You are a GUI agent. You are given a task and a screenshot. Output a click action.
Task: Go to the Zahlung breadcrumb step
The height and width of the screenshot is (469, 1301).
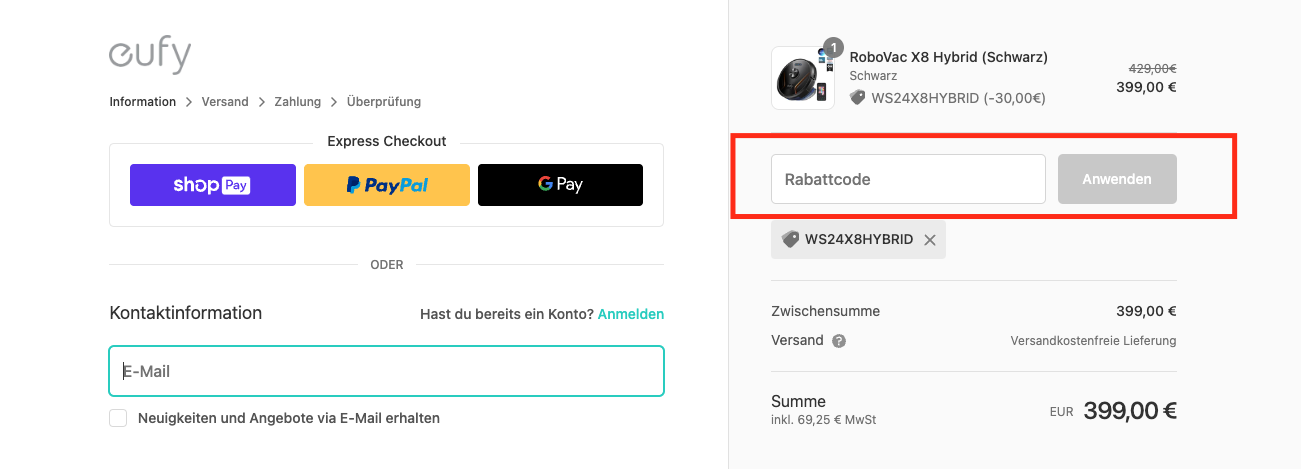tap(298, 102)
